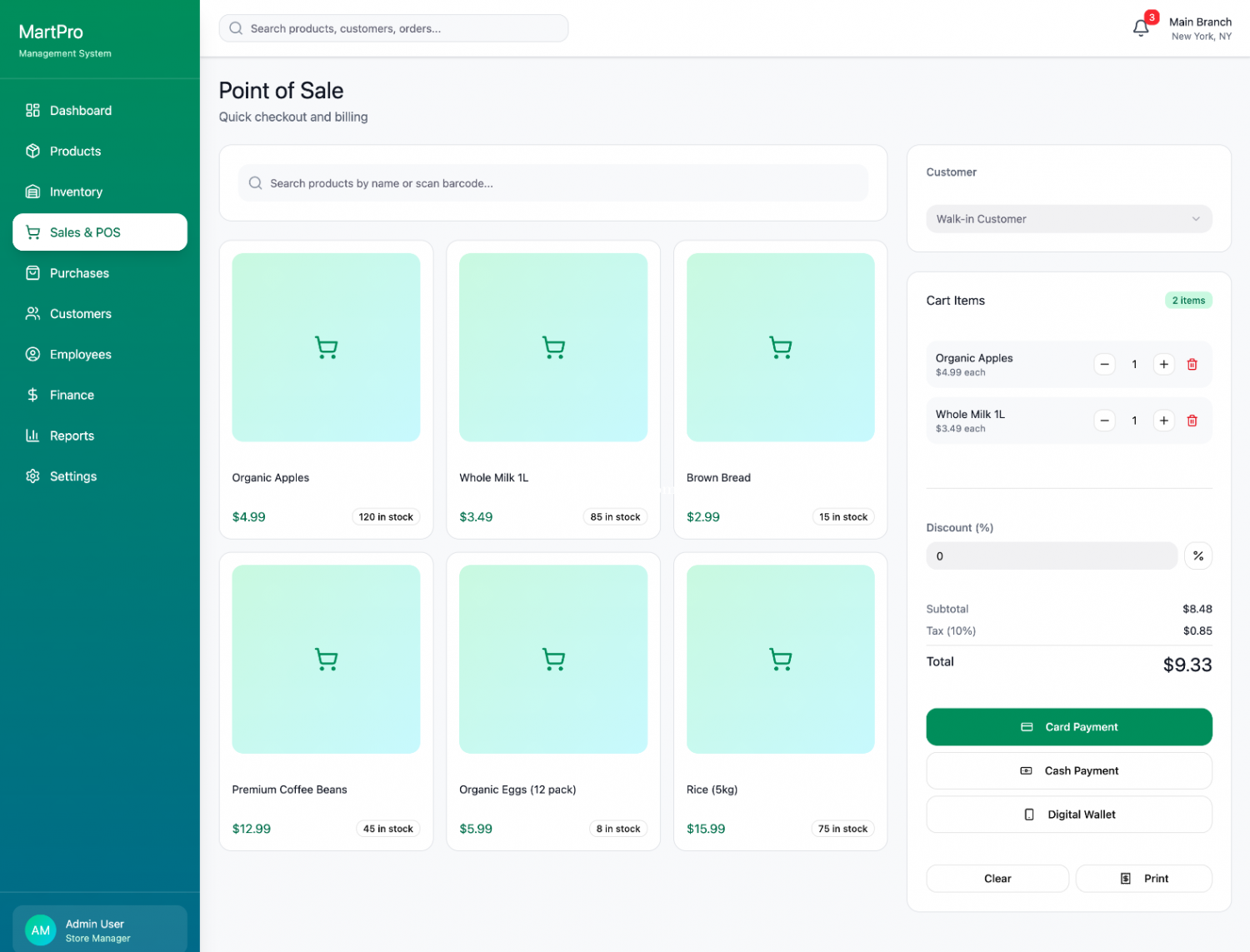Print the receipt
Image resolution: width=1250 pixels, height=952 pixels.
(1143, 879)
